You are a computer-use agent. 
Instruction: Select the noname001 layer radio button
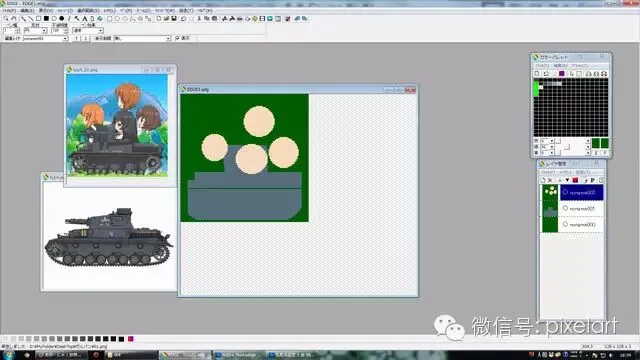tap(565, 208)
